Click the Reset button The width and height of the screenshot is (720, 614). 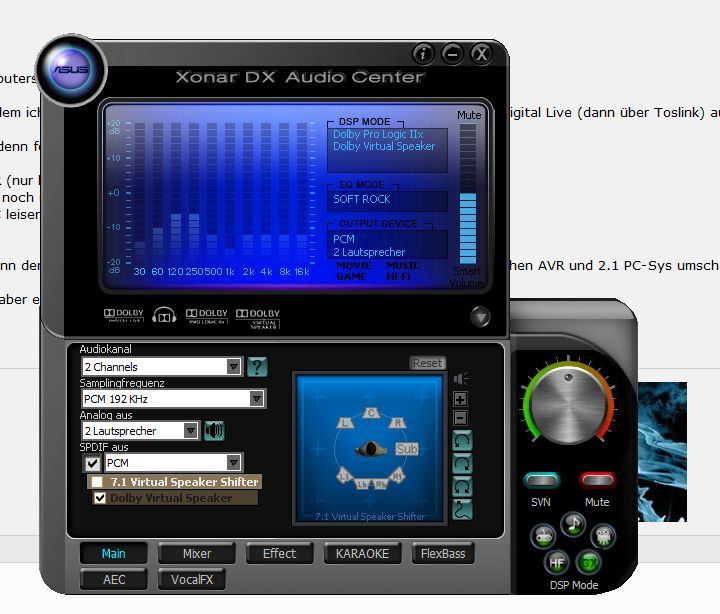coord(427,363)
